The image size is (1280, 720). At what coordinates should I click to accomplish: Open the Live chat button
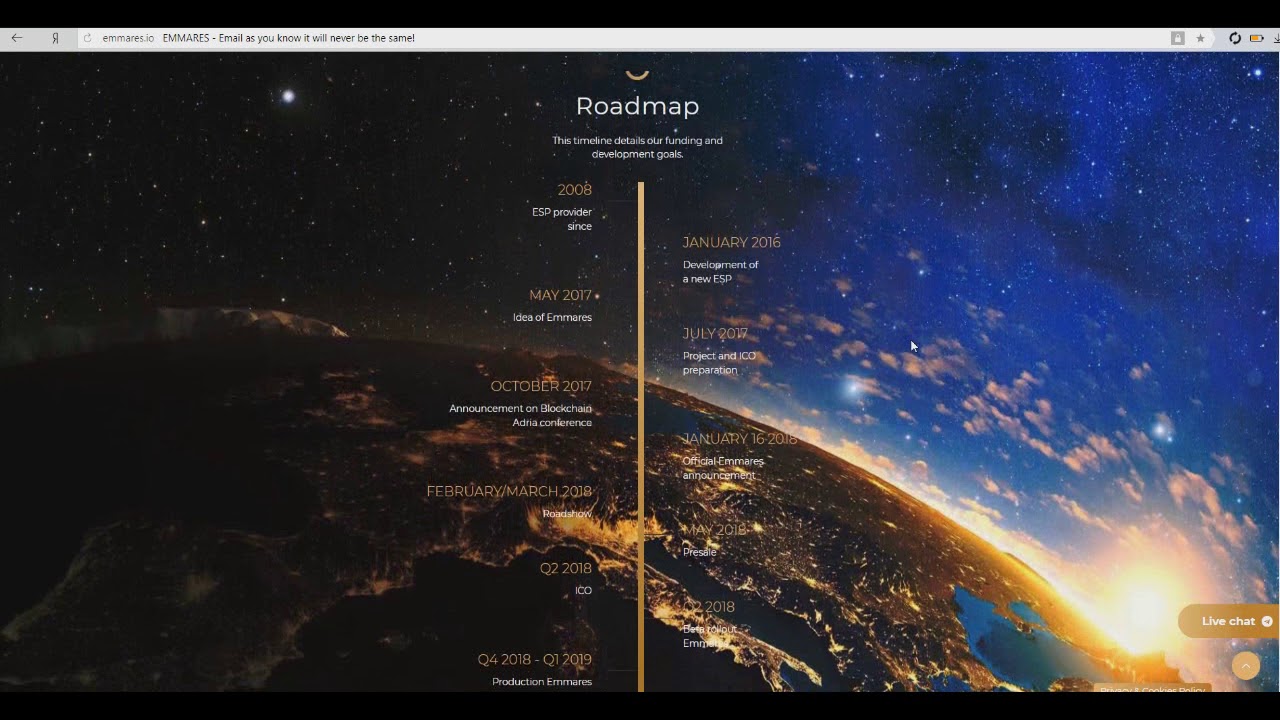click(x=1229, y=621)
